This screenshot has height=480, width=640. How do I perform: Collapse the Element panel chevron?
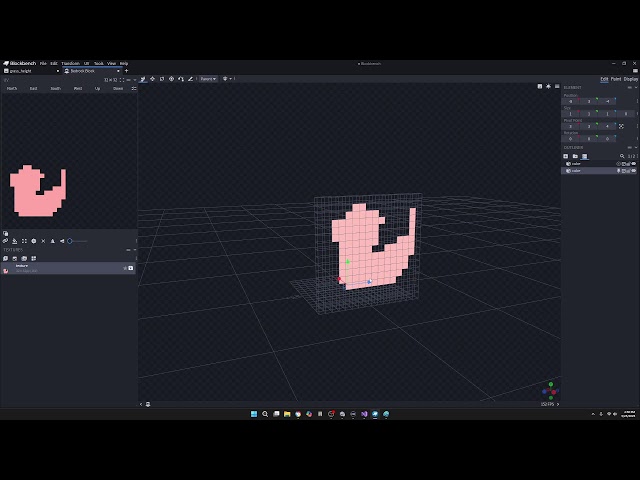pyautogui.click(x=636, y=87)
